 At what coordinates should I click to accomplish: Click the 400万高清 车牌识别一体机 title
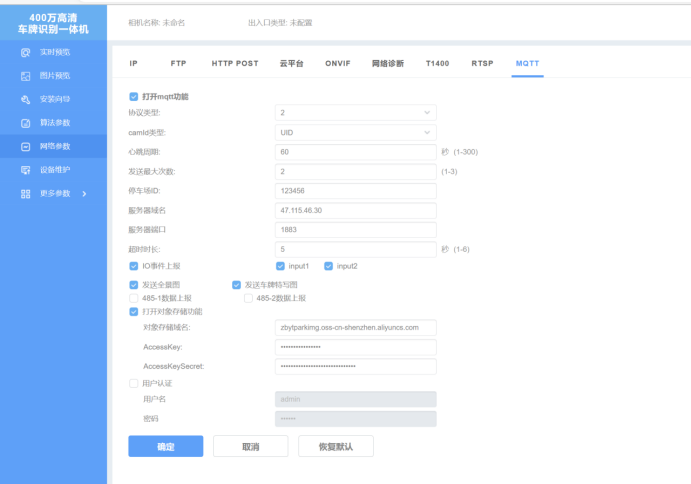(x=53, y=23)
